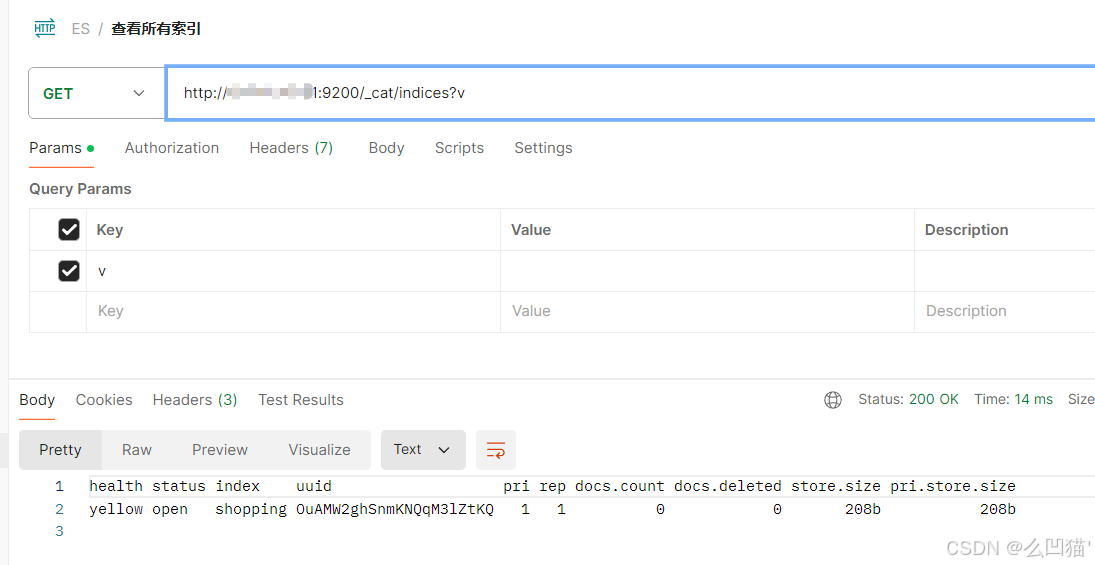Open the Test Results tab
Screen dimensions: 1095x565
click(x=301, y=400)
